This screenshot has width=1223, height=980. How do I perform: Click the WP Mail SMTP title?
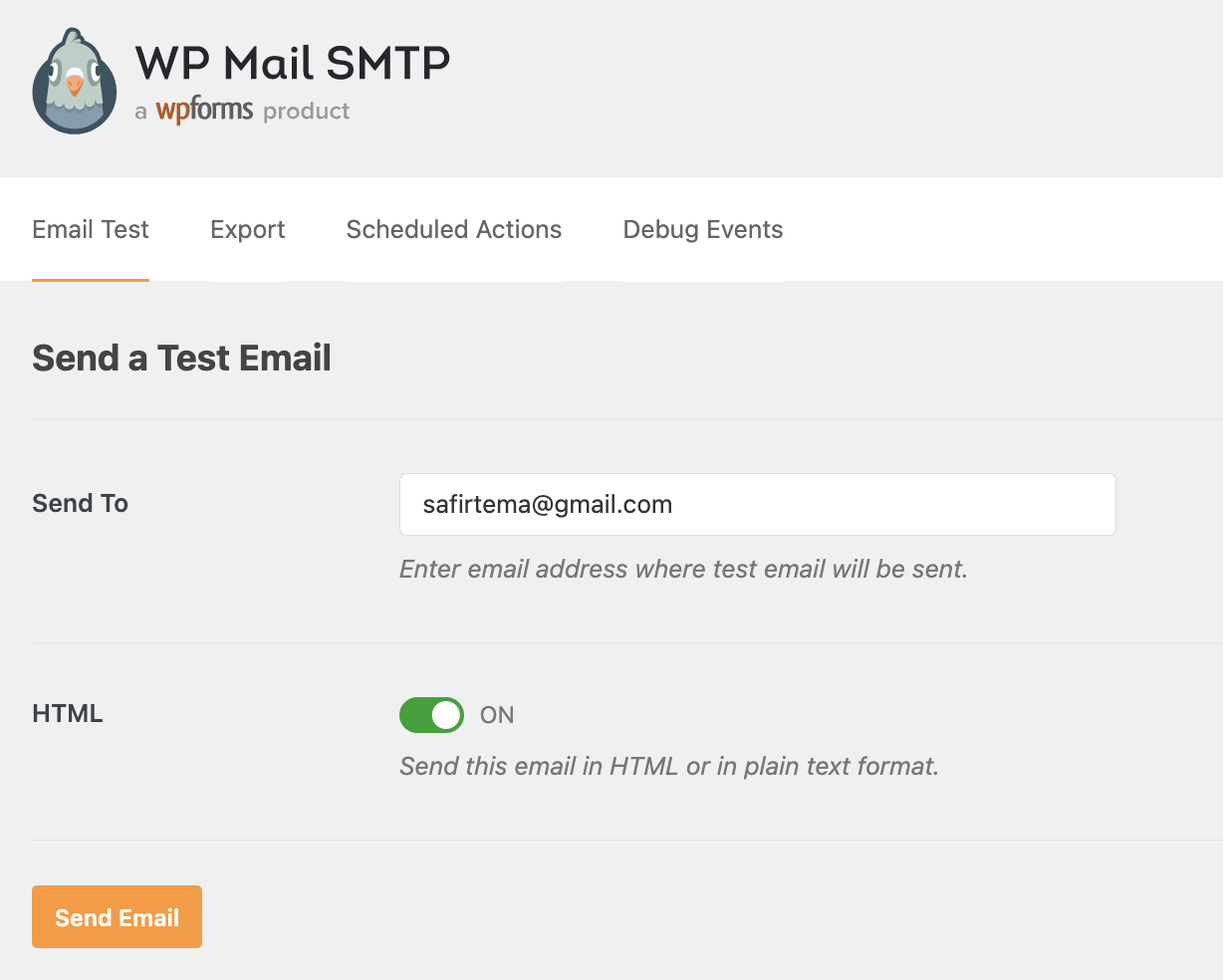point(293,64)
